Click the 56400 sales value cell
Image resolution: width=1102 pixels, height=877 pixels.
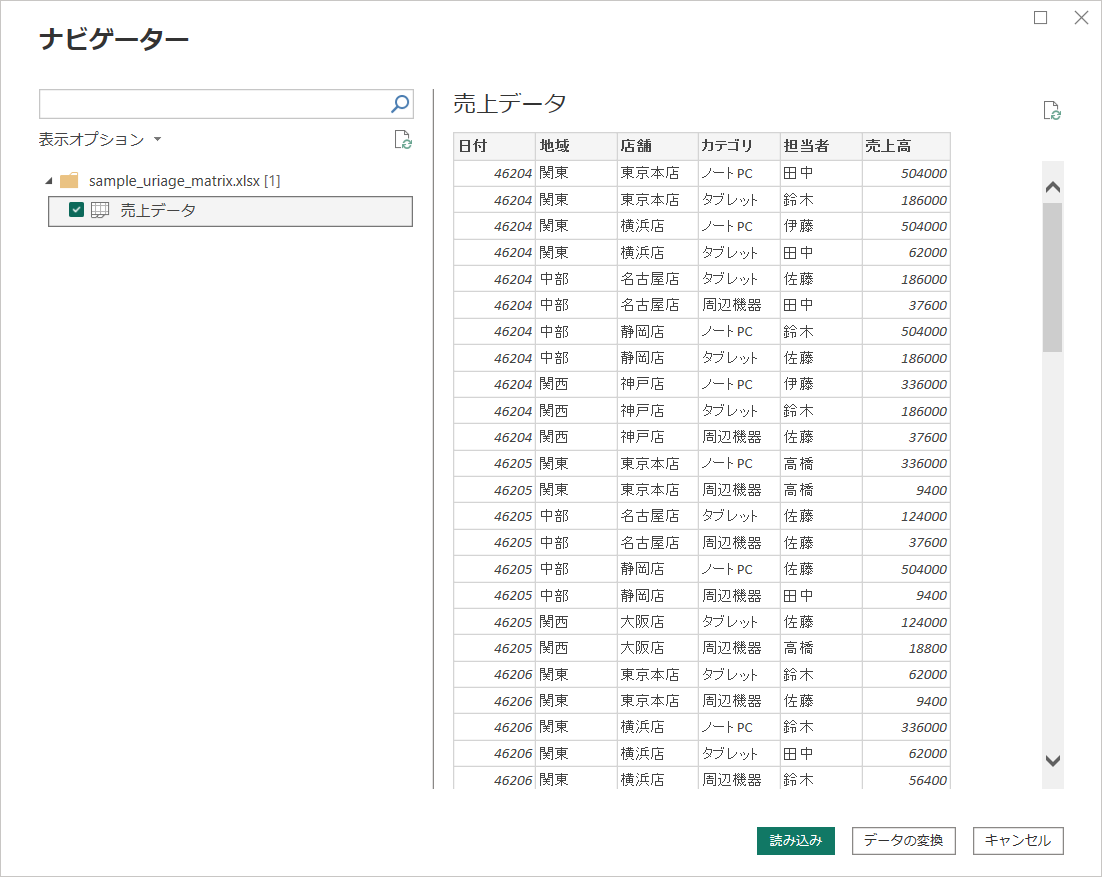[x=906, y=780]
